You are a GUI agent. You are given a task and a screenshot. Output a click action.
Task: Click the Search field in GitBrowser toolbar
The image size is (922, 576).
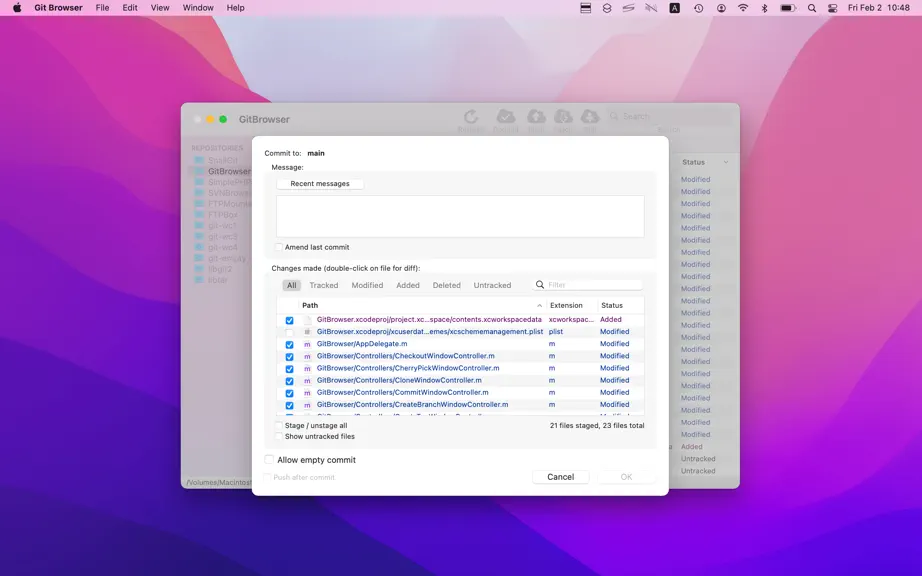point(670,116)
